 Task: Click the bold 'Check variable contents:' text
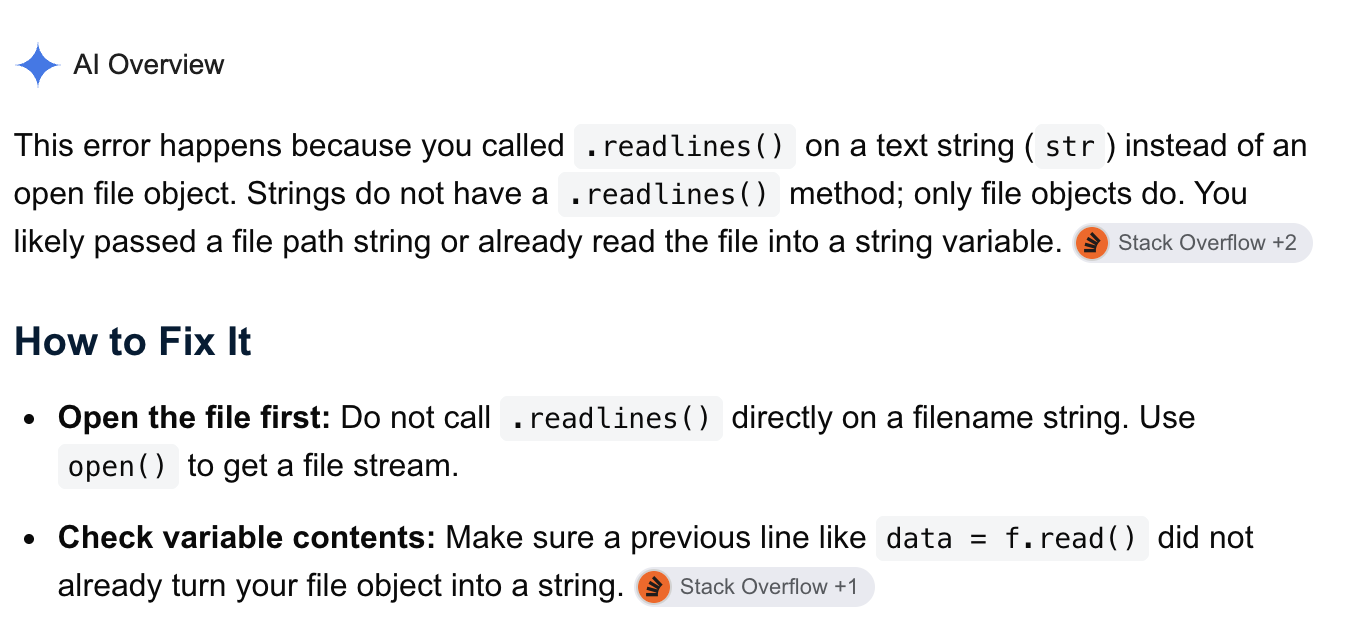(247, 538)
